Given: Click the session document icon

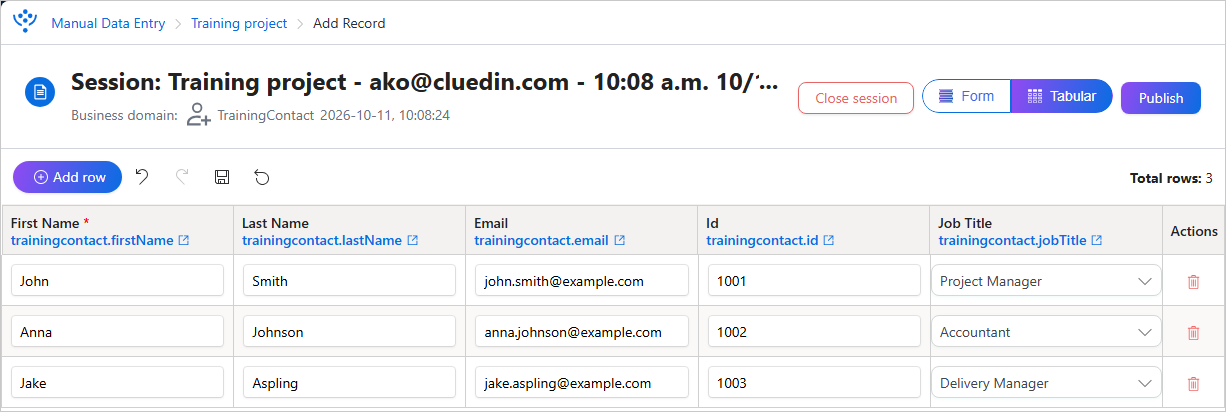Looking at the screenshot, I should click(40, 93).
